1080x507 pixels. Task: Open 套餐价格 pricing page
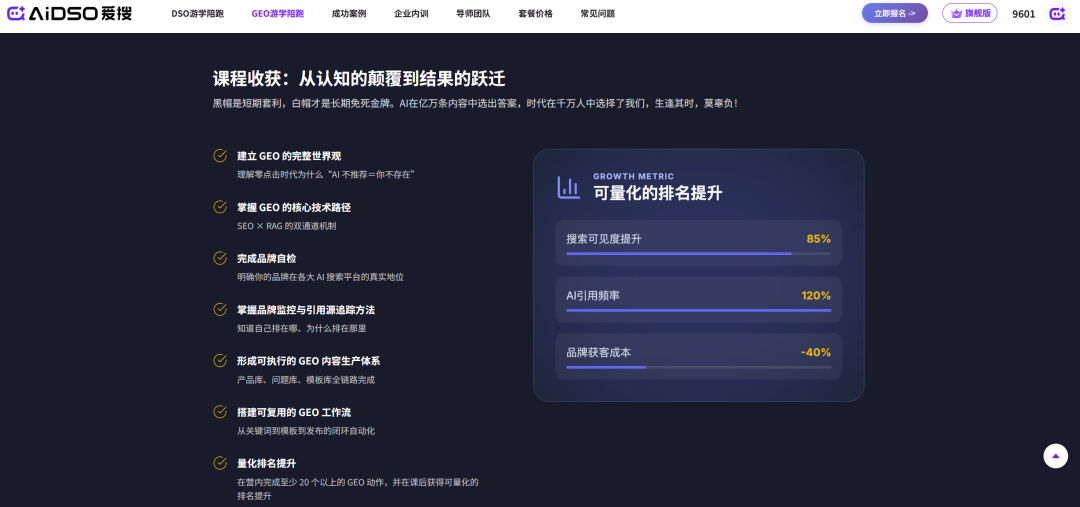[x=535, y=14]
